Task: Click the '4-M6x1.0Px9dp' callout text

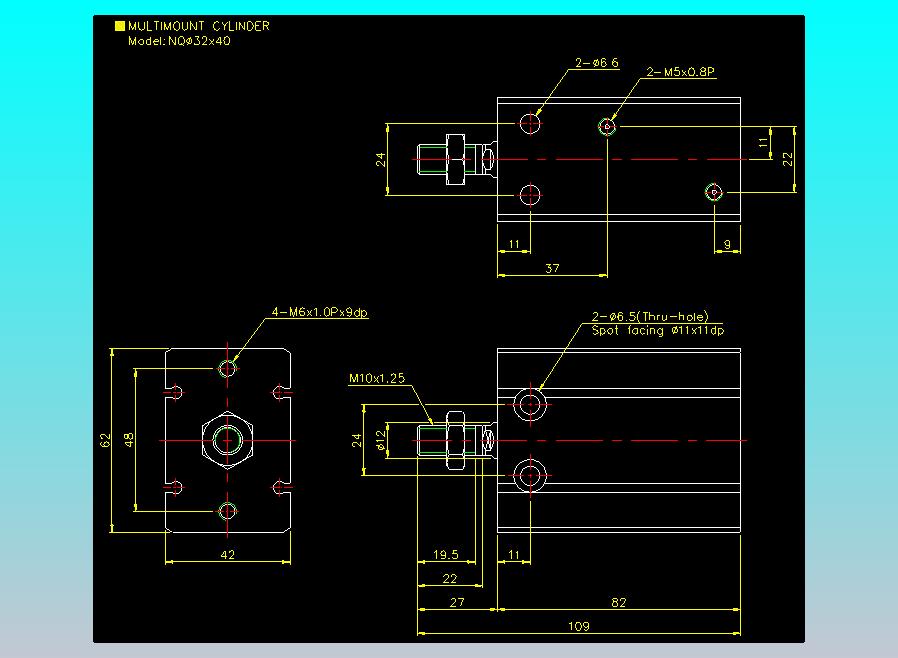Action: coord(320,312)
